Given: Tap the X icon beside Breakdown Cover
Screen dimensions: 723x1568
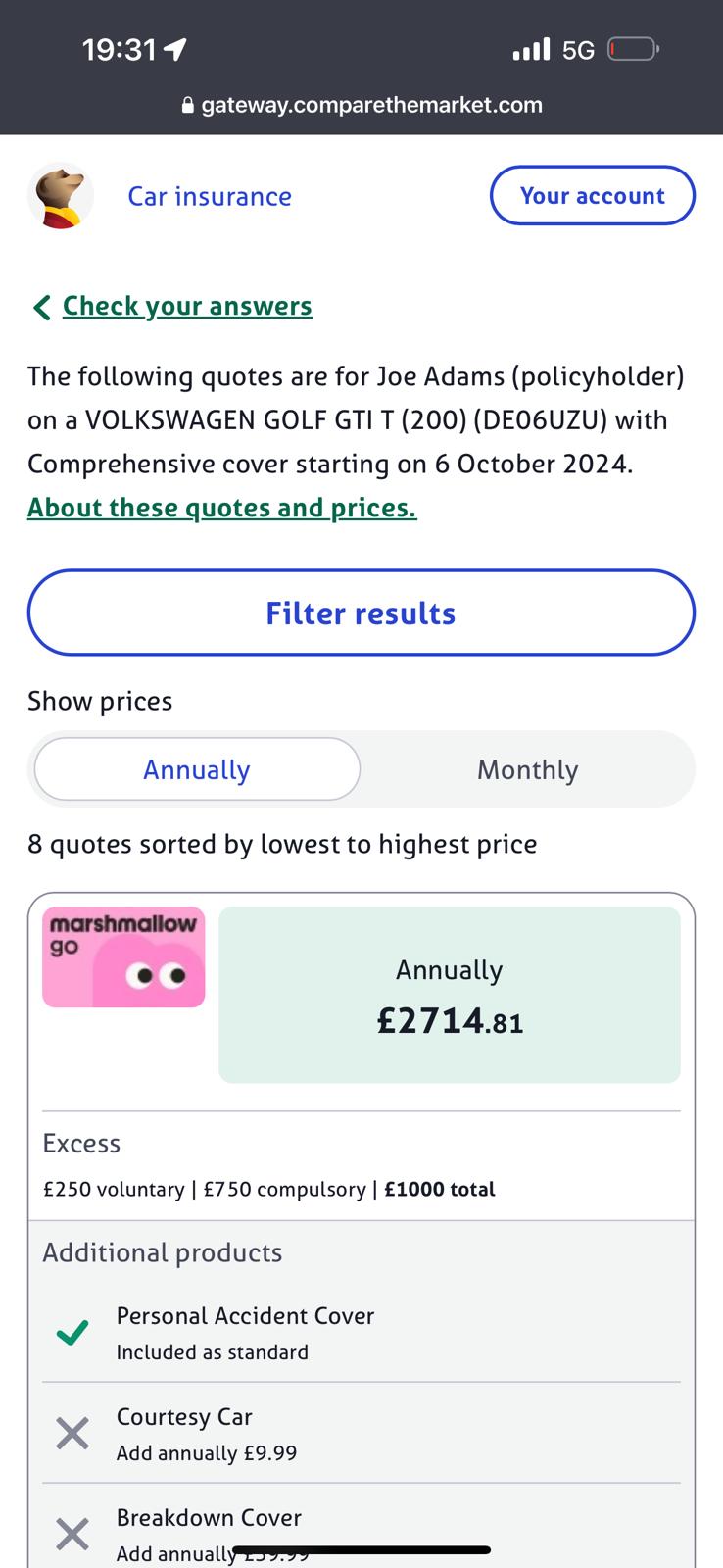Looking at the screenshot, I should (72, 1534).
